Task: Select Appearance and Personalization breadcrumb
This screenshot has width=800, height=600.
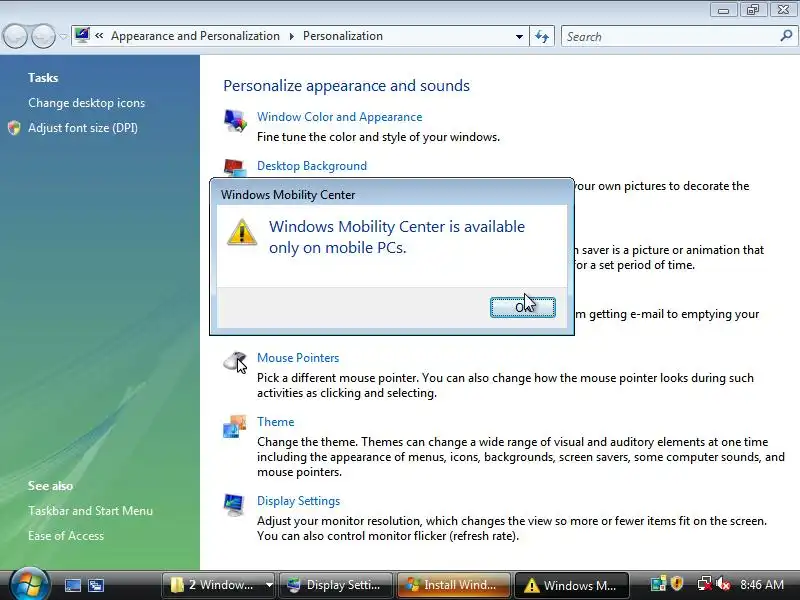Action: (x=195, y=36)
